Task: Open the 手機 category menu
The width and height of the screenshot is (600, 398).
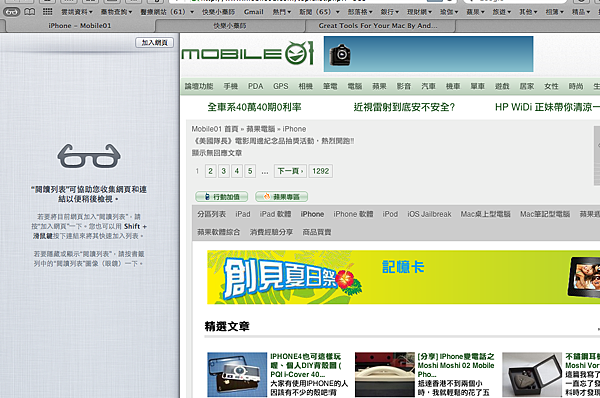Action: coord(231,86)
